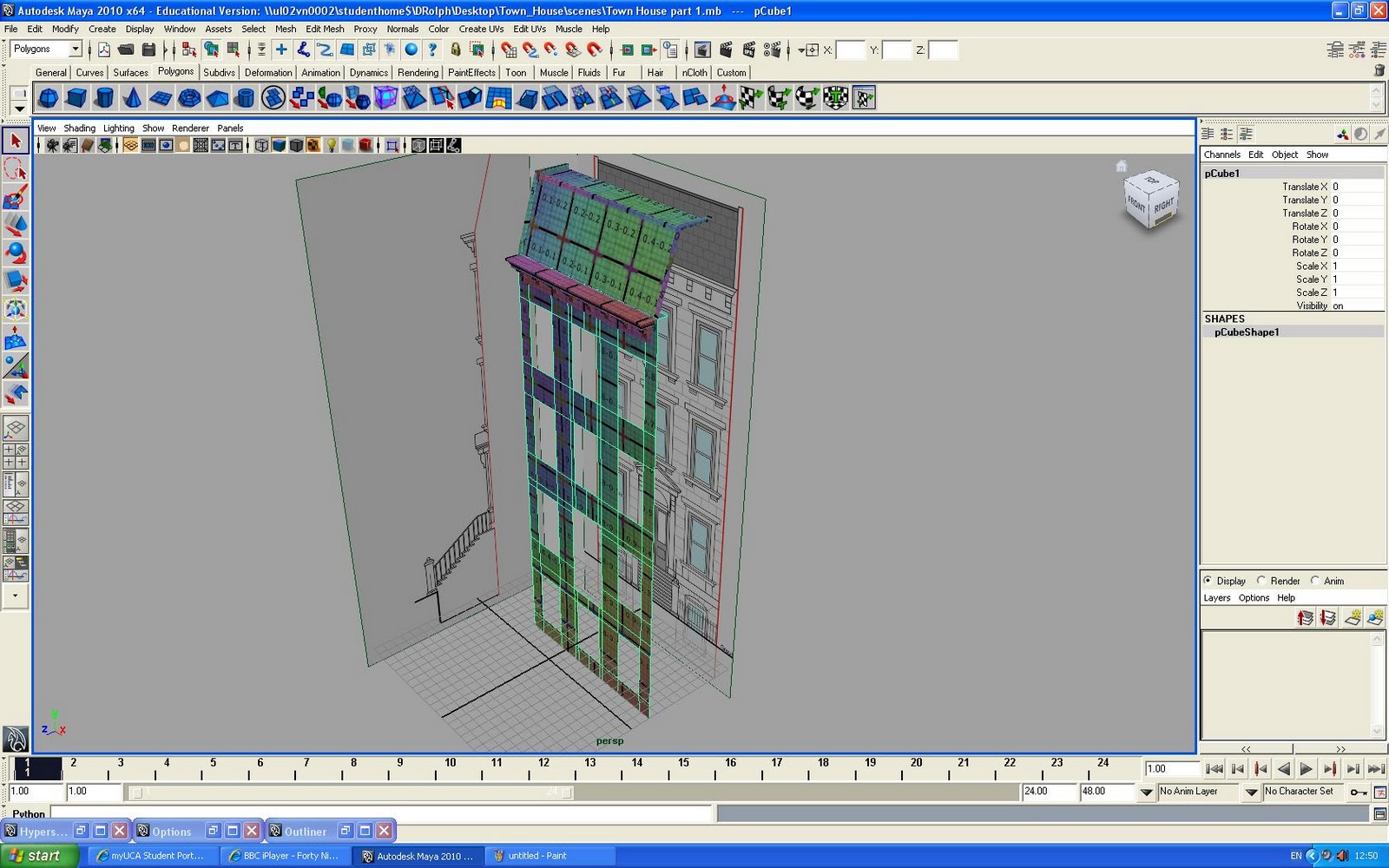This screenshot has width=1389, height=868.
Task: Click the Render current frame icon
Action: [726, 50]
